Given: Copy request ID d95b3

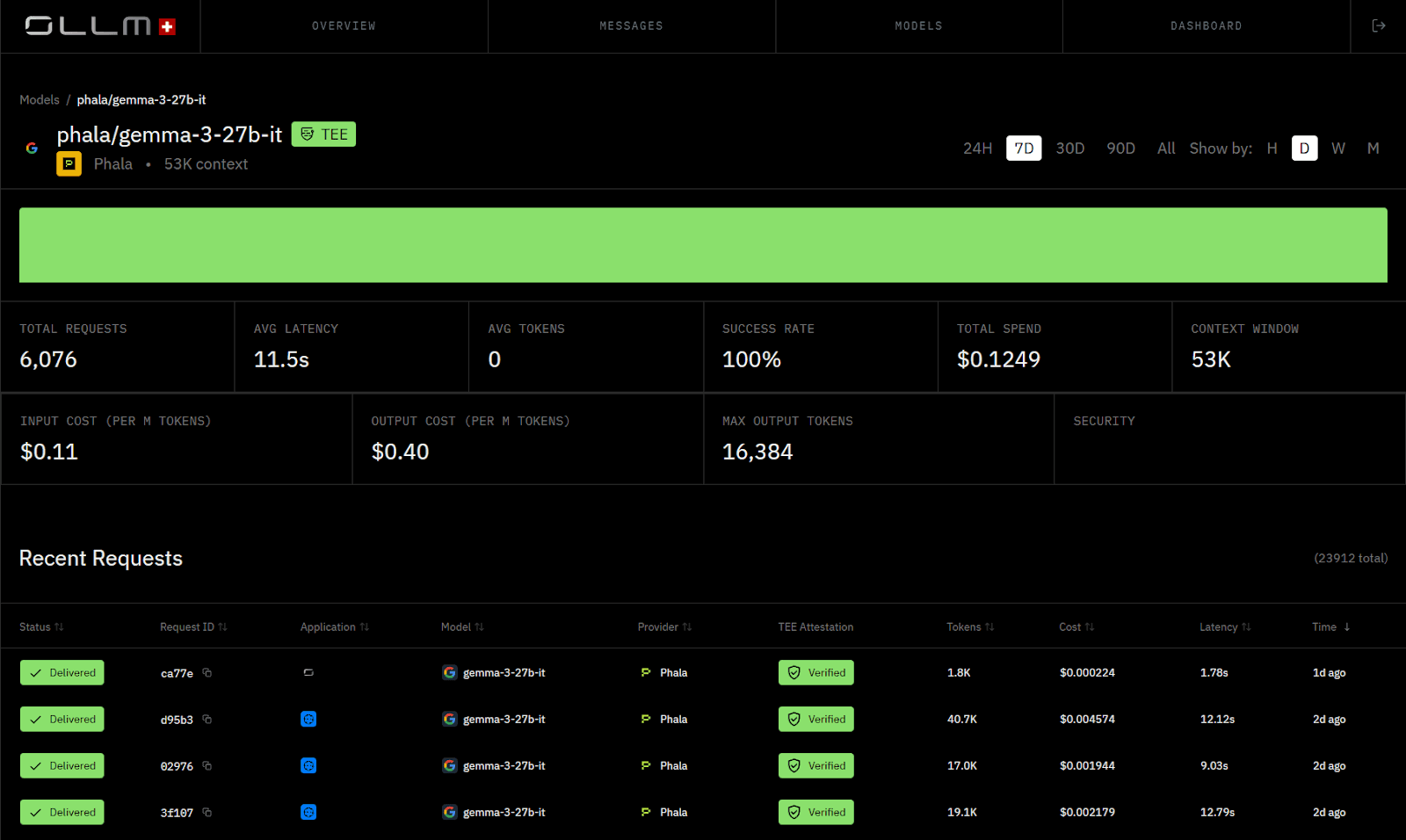Looking at the screenshot, I should [207, 720].
